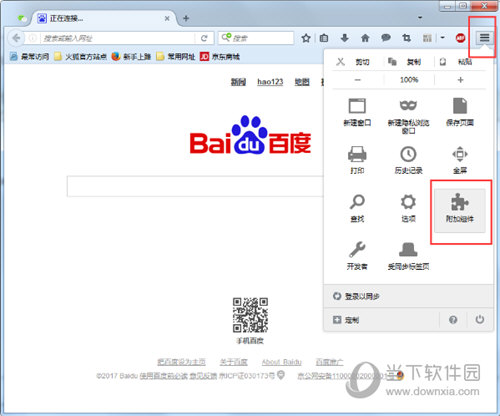Click the Baidu logo
500x416 pixels.
click(250, 136)
